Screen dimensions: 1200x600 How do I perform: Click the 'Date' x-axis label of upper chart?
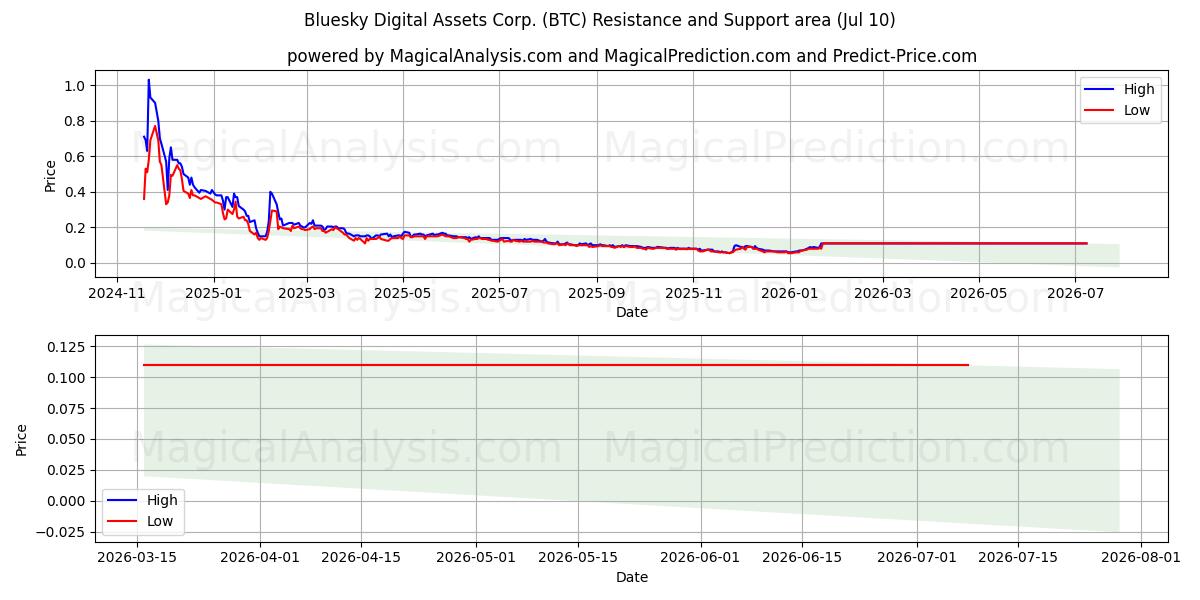point(632,312)
